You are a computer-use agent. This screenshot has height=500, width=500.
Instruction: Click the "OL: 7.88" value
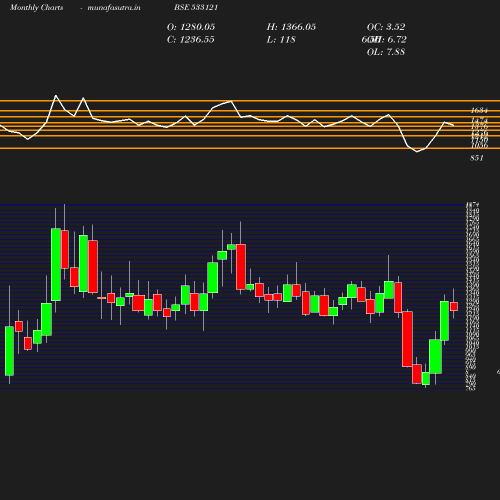386,52
